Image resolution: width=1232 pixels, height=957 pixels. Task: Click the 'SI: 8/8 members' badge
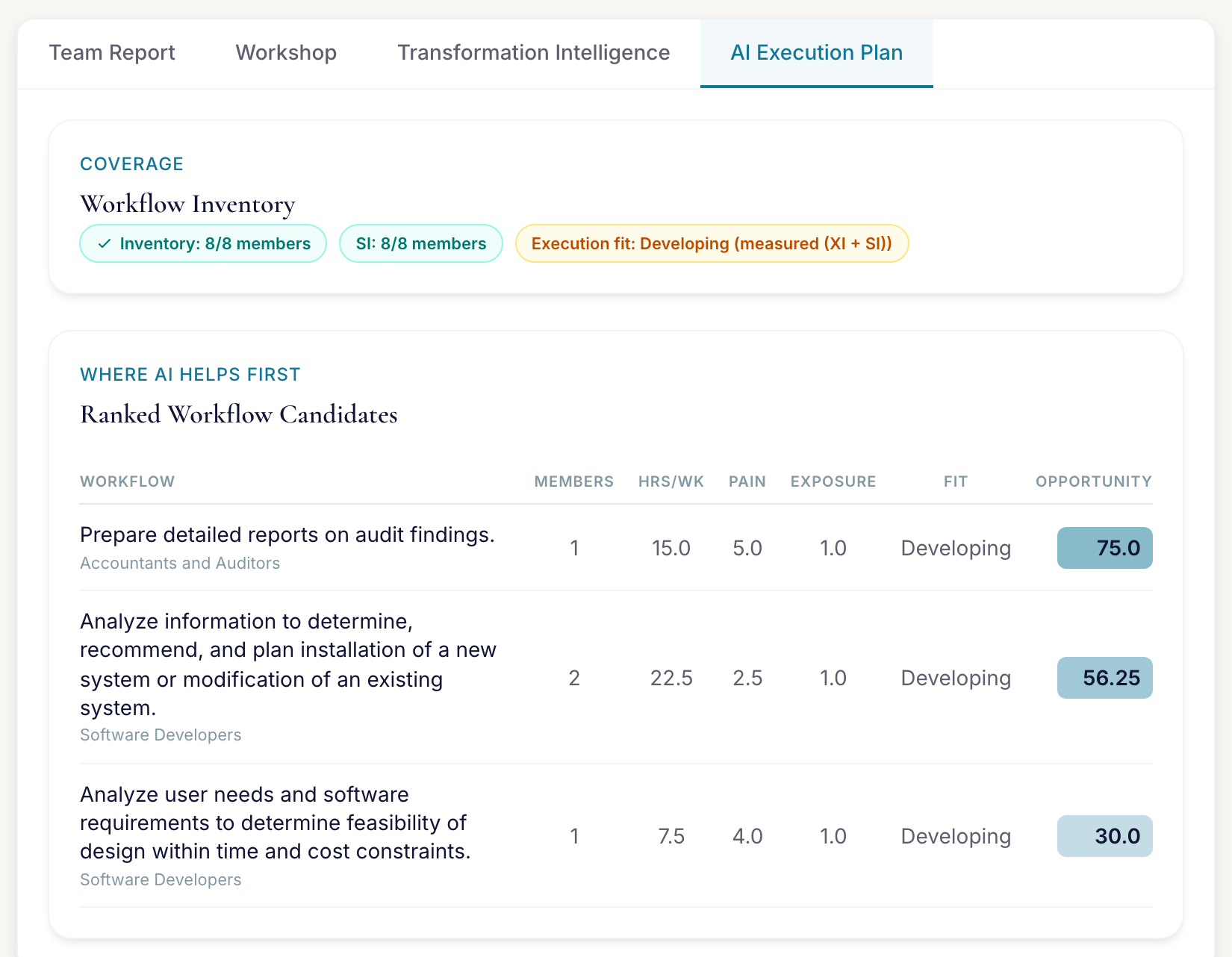421,243
